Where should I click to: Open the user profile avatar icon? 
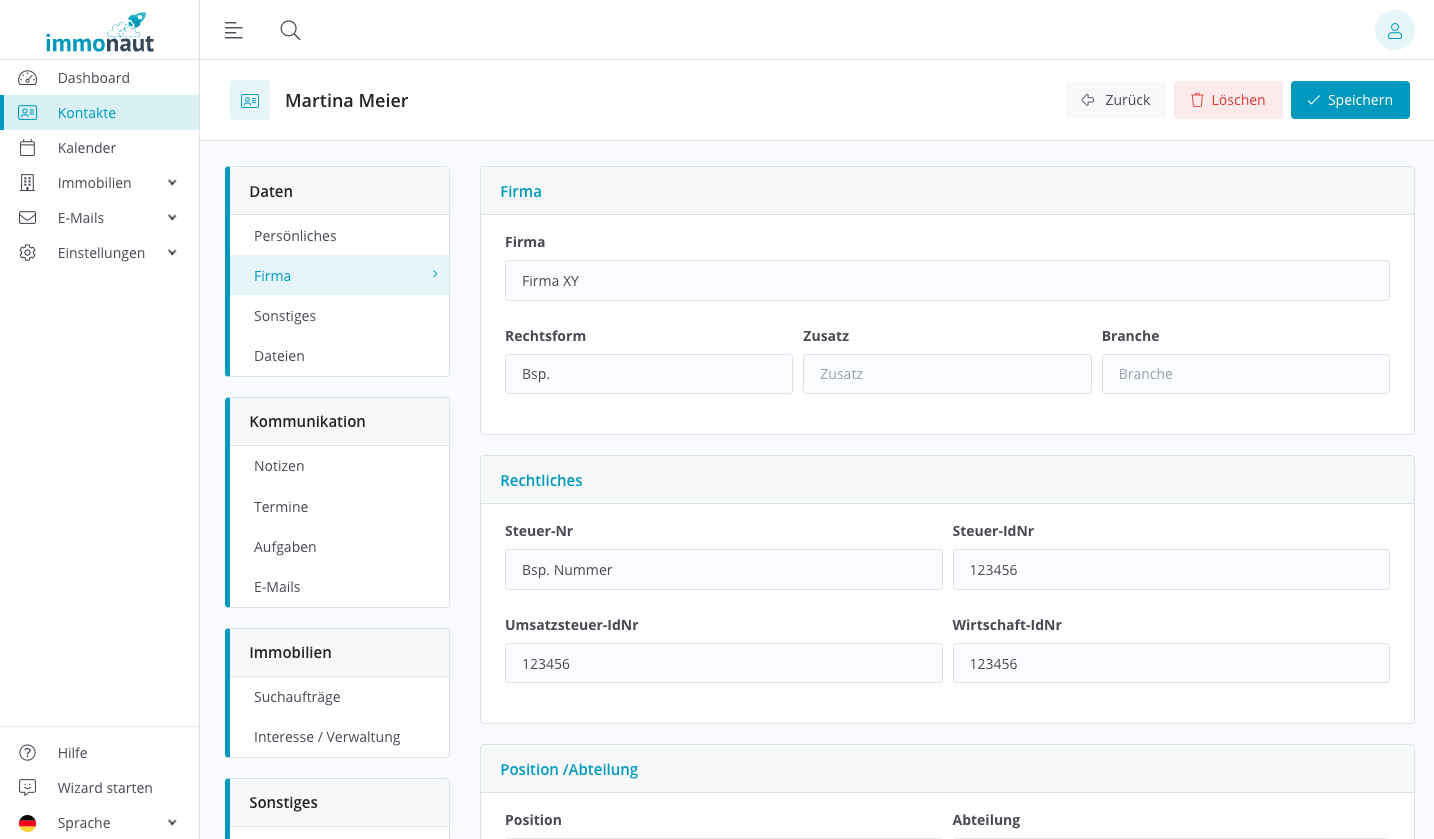tap(1394, 30)
